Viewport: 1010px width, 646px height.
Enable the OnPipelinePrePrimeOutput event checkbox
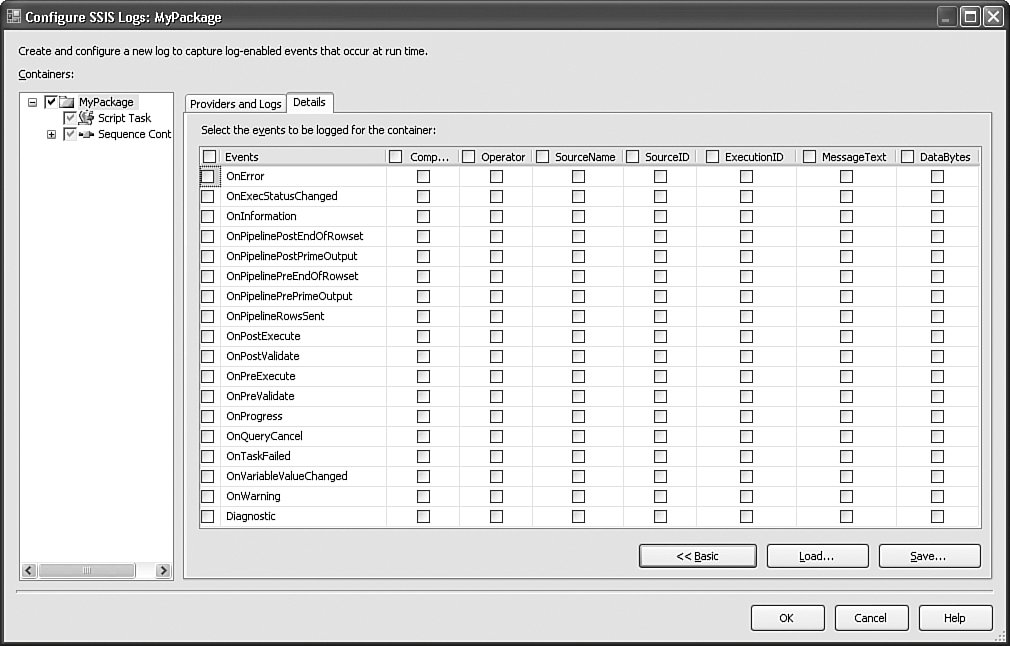click(x=207, y=296)
